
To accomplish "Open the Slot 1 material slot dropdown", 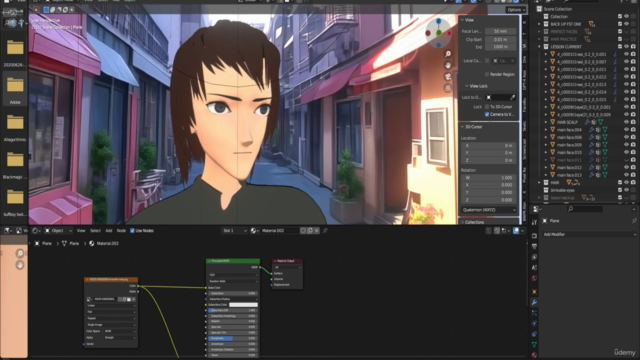I will click(x=234, y=231).
